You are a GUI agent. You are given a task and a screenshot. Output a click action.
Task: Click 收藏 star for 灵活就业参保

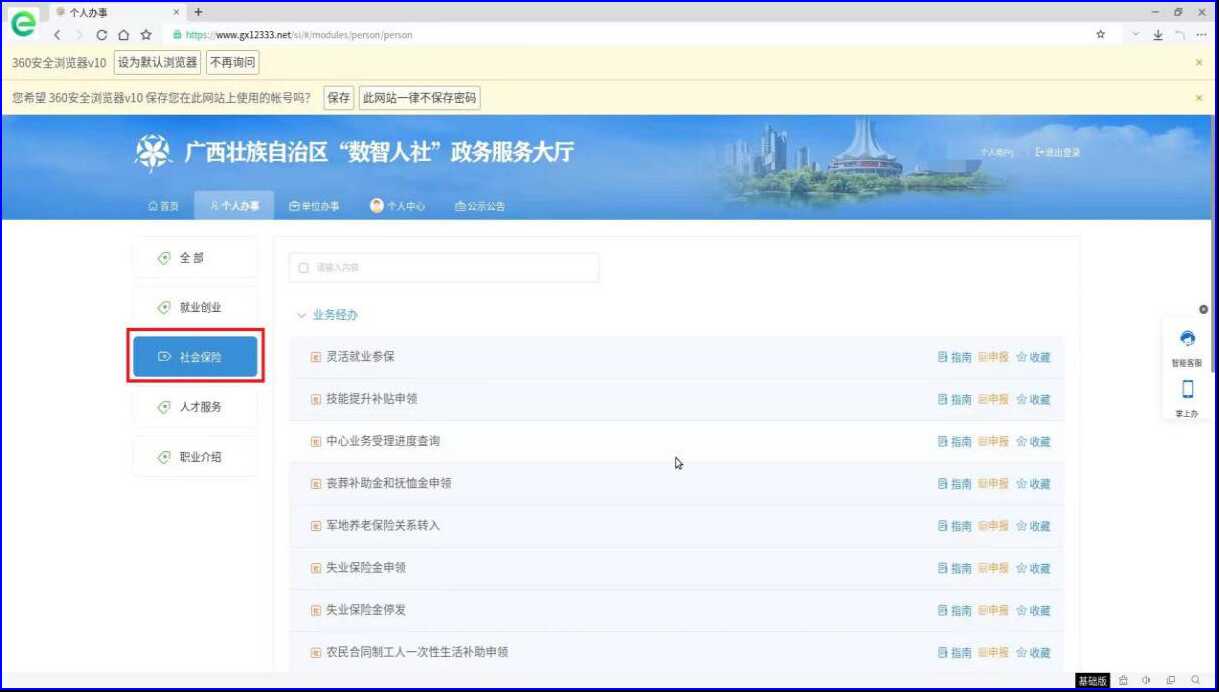pyautogui.click(x=1033, y=357)
